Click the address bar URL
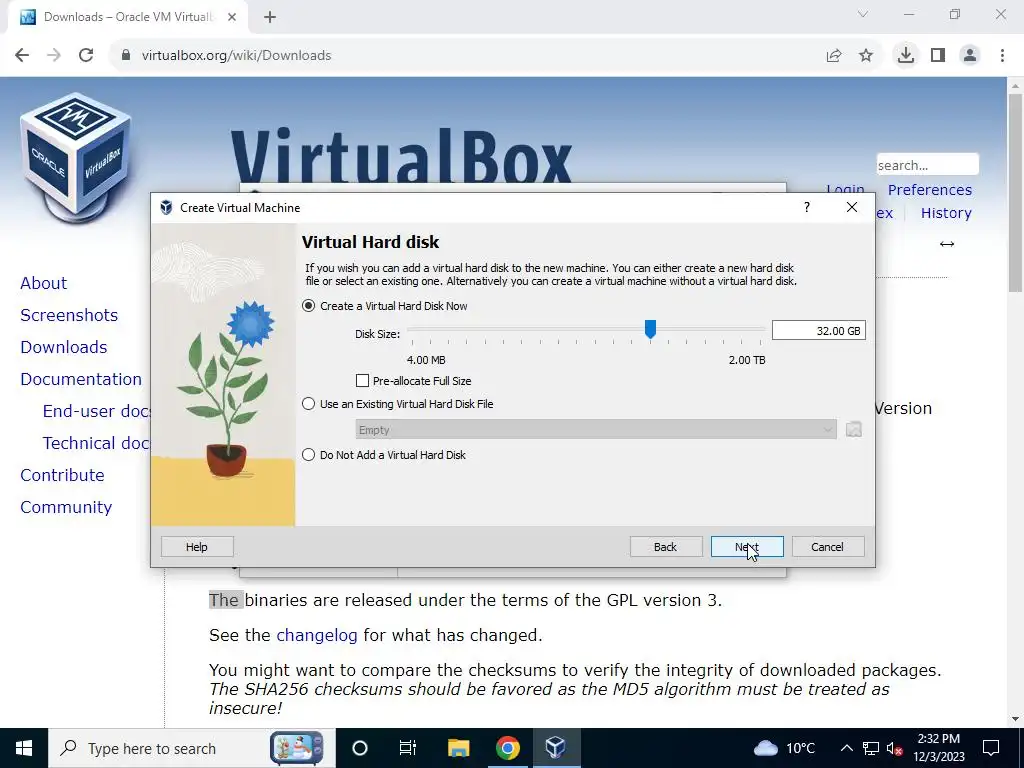The height and width of the screenshot is (768, 1024). [236, 56]
